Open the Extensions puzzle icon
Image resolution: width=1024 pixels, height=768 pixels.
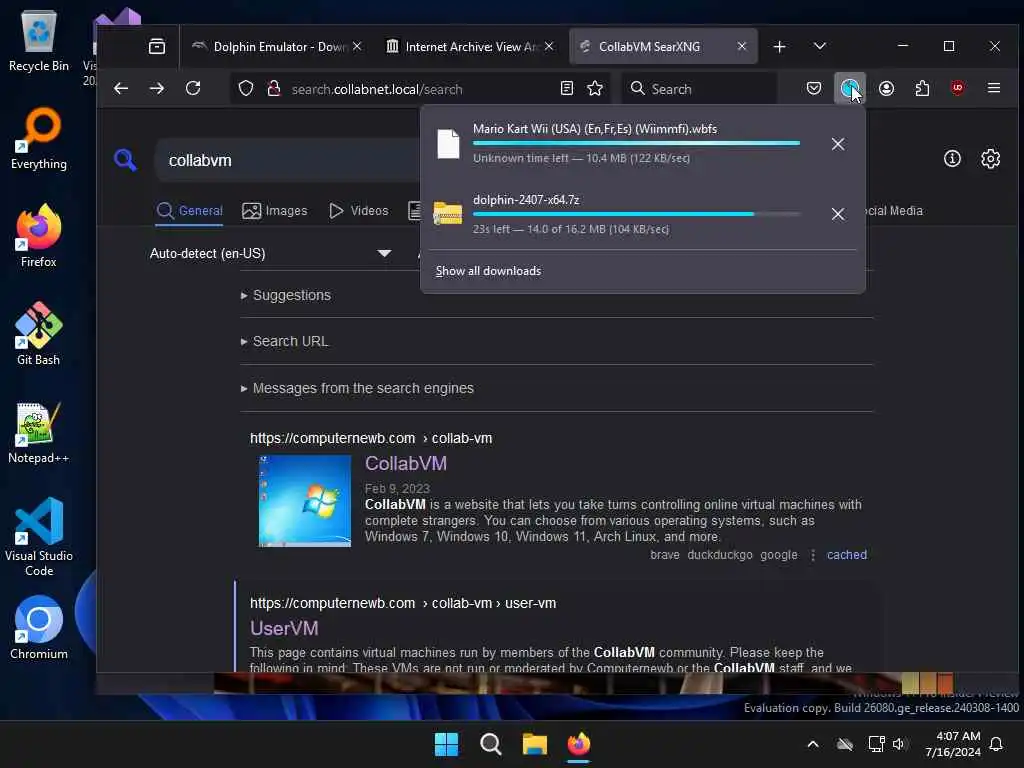922,88
